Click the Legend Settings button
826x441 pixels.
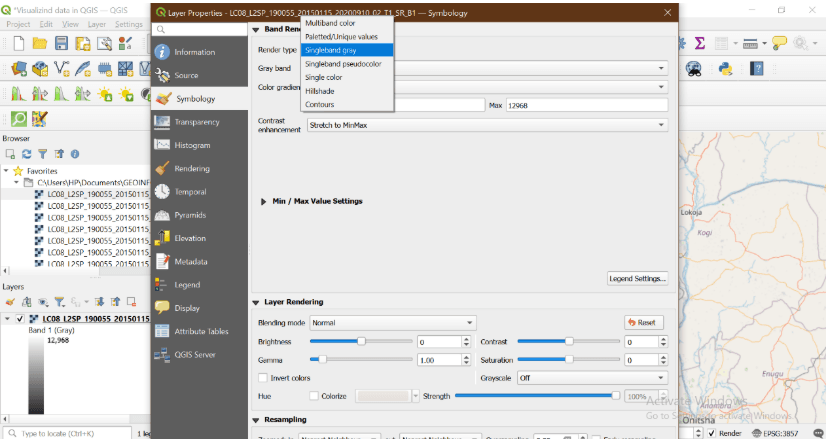pyautogui.click(x=637, y=278)
